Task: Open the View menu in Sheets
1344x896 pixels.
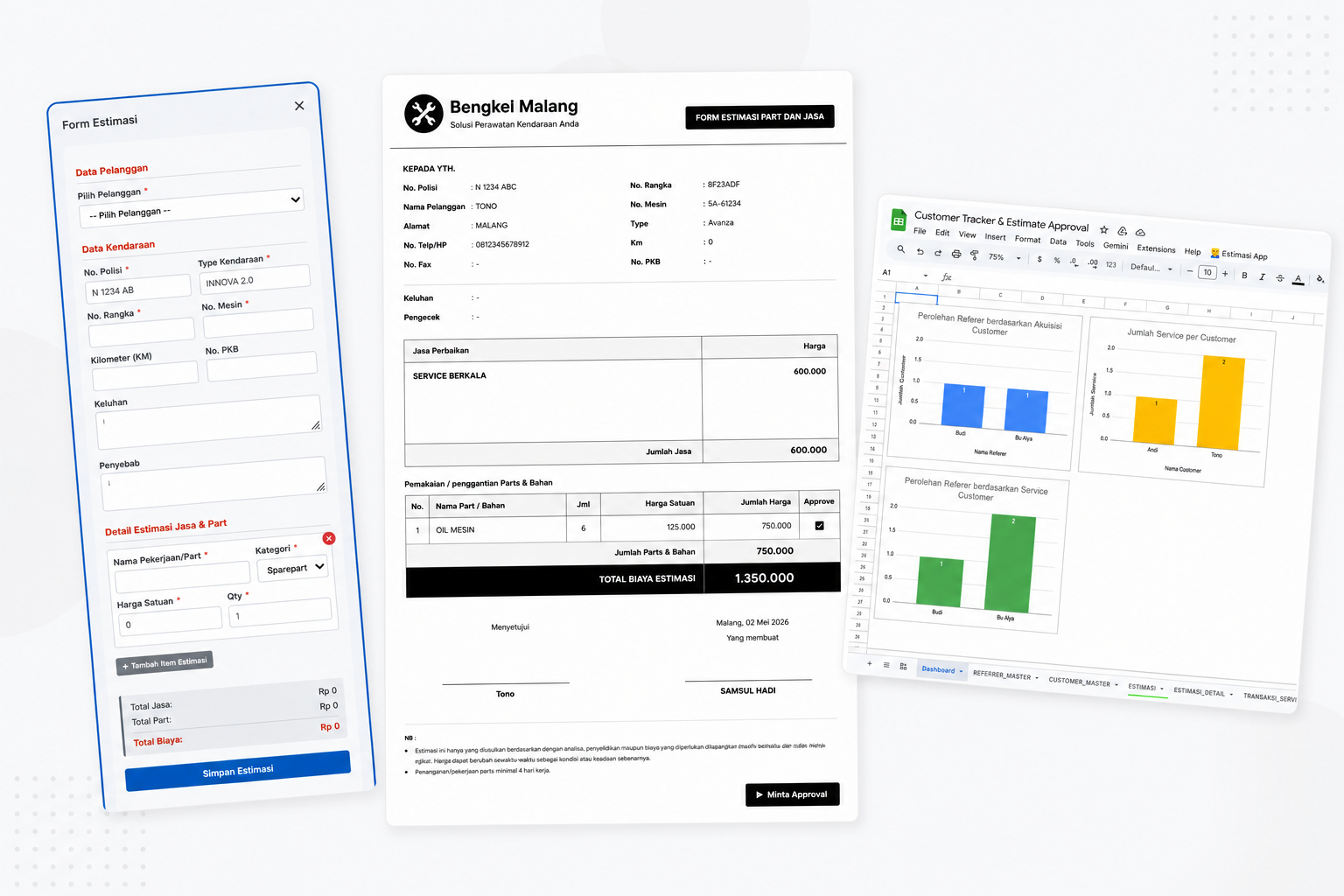Action: [x=967, y=234]
